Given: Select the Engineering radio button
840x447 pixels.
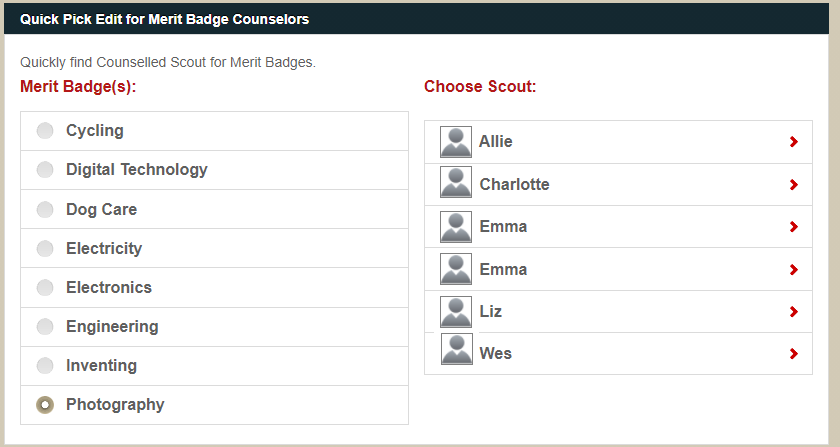Looking at the screenshot, I should (45, 327).
